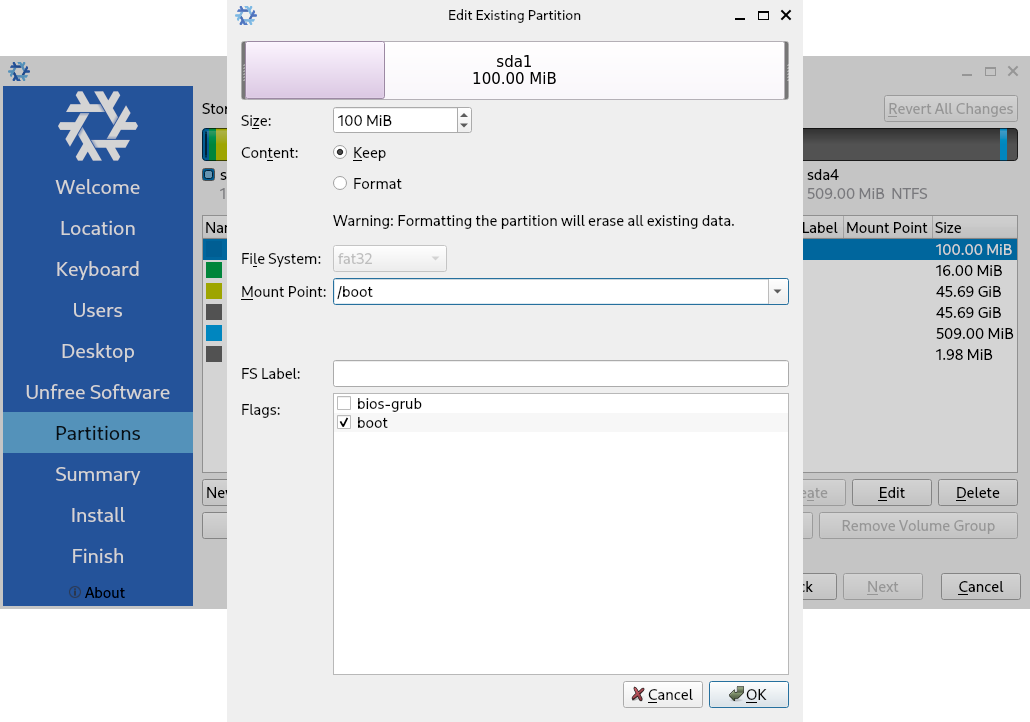Image resolution: width=1030 pixels, height=722 pixels.
Task: Enable the bios-grub flag checkbox
Action: click(x=344, y=404)
